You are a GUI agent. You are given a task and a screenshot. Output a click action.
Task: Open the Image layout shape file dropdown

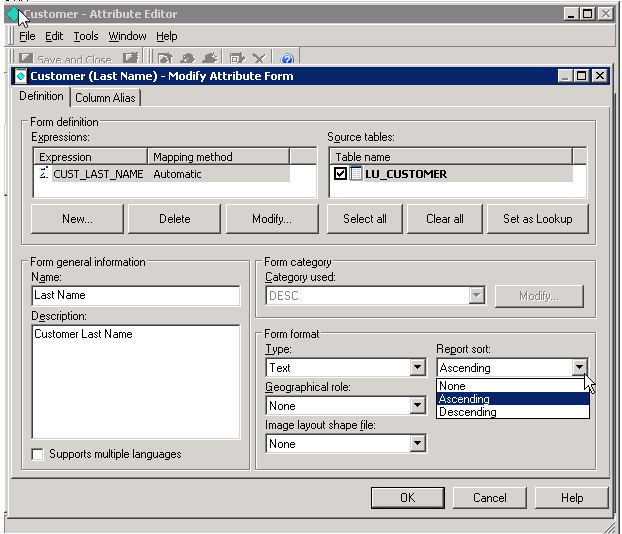point(417,444)
